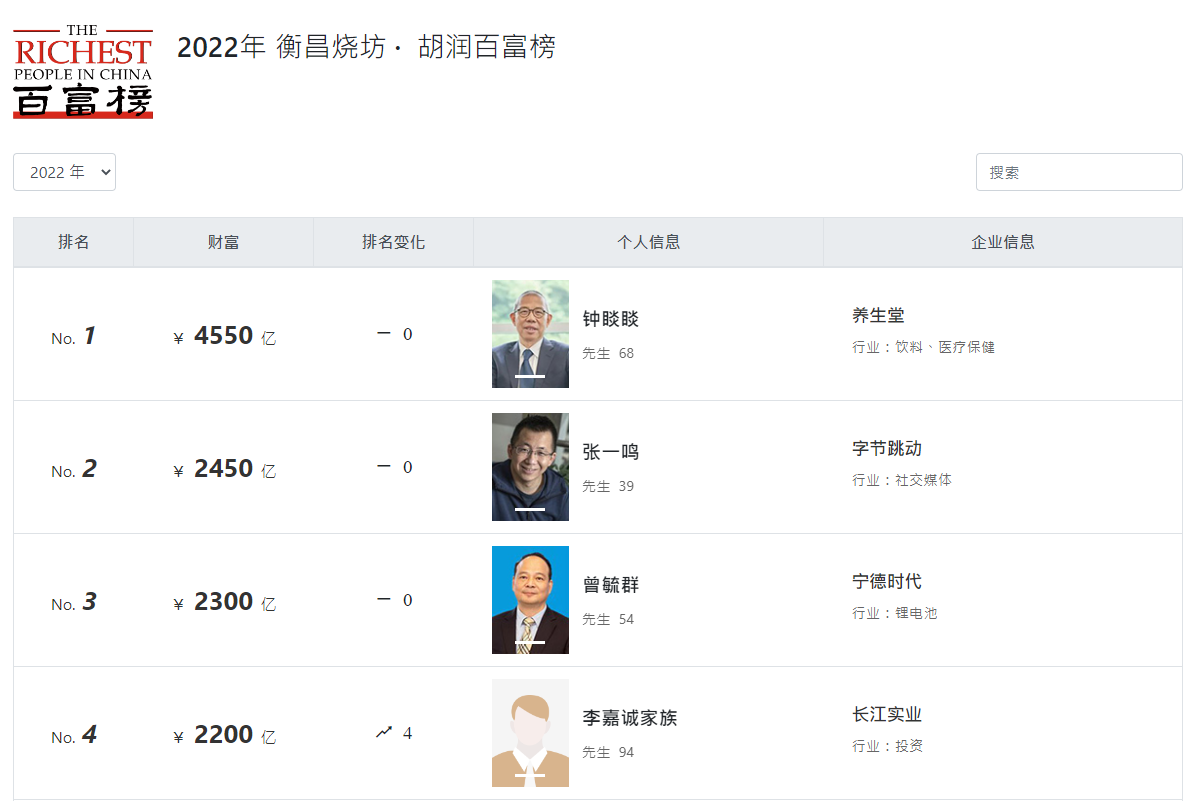This screenshot has height=801, width=1203.
Task: Click the rank-up arrow icon for 李嘉诚家族
Action: pos(384,733)
